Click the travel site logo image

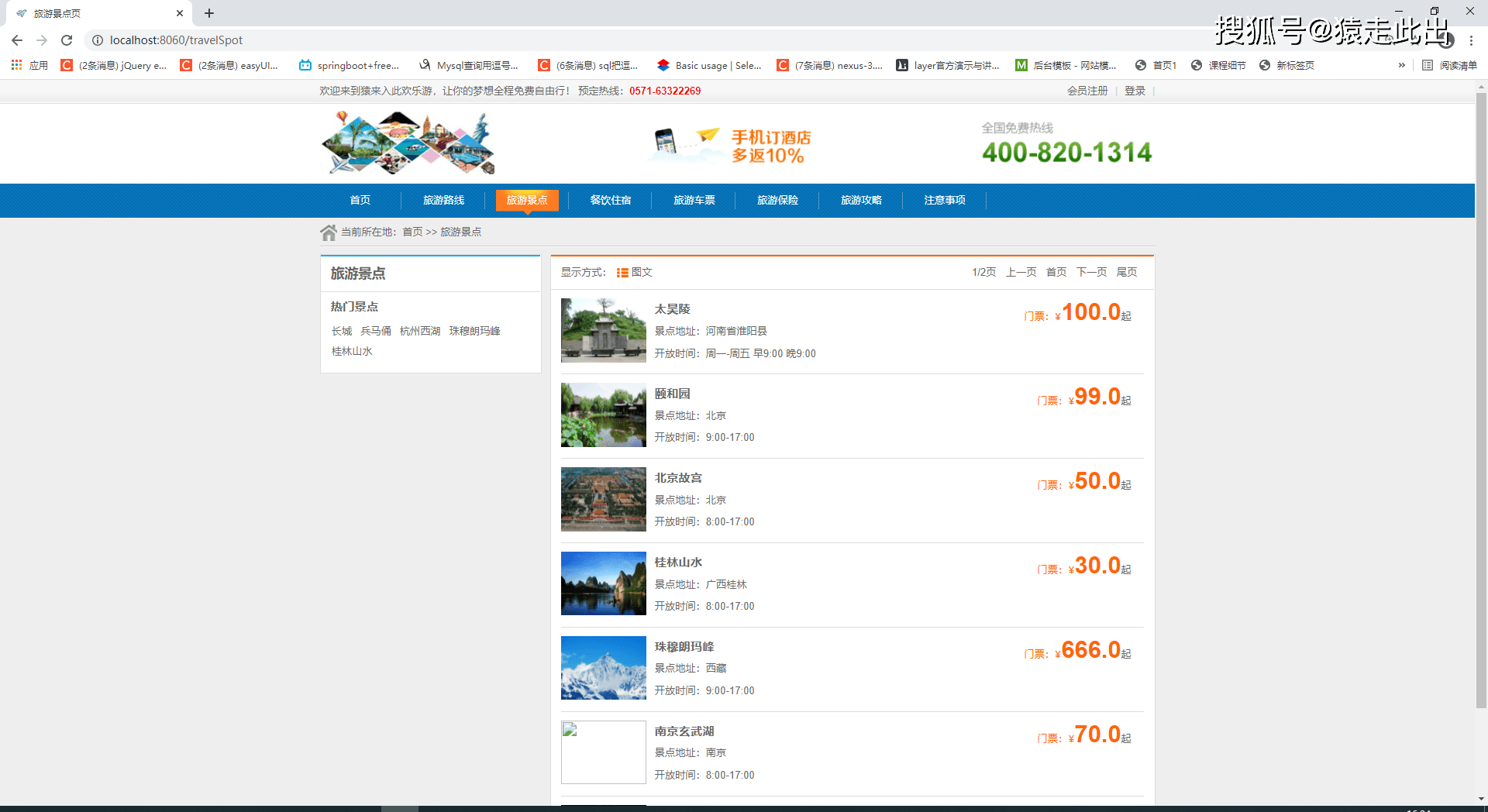[408, 143]
